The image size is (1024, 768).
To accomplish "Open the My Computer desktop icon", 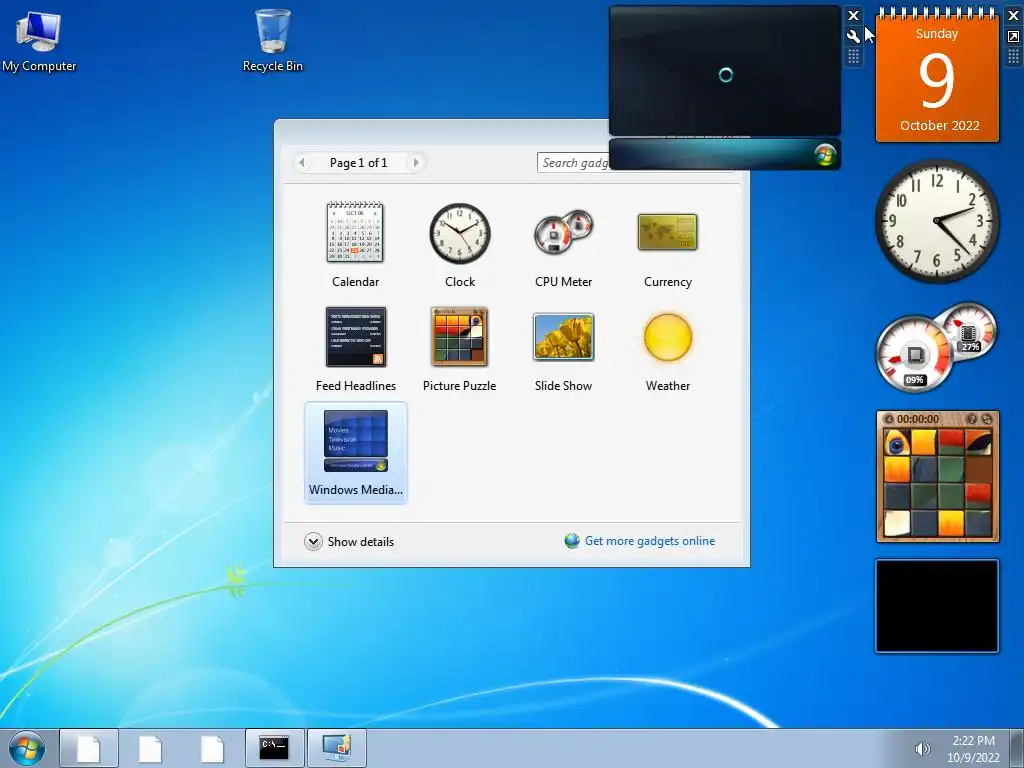I will tap(39, 40).
